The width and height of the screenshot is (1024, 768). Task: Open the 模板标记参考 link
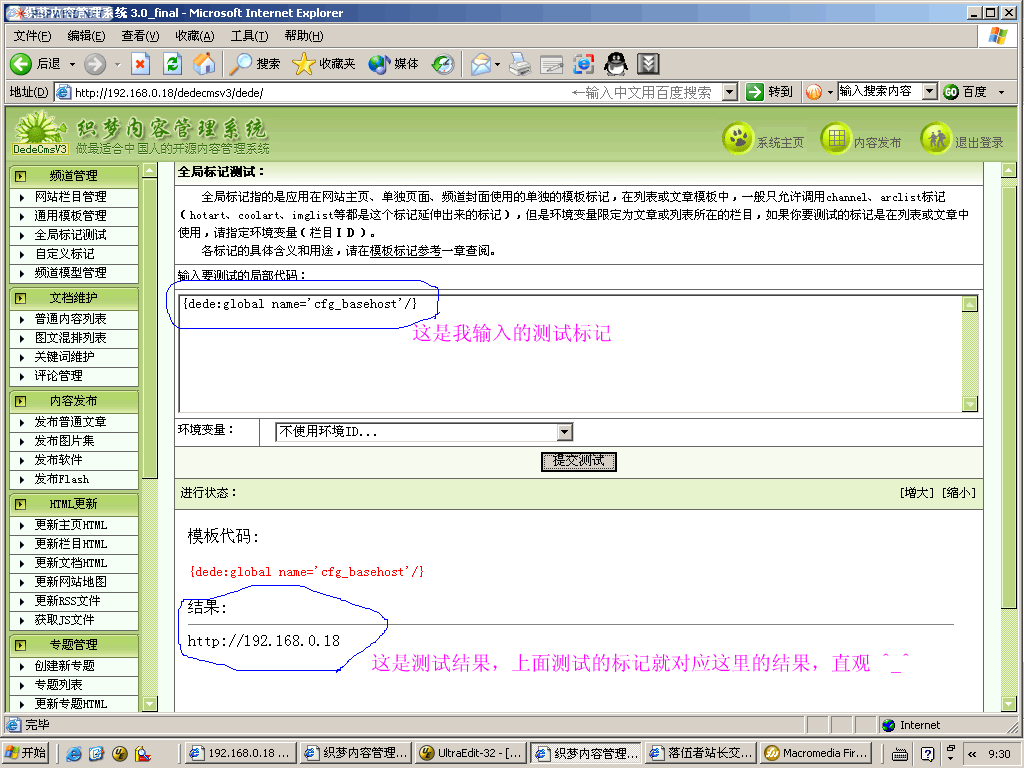pyautogui.click(x=405, y=251)
